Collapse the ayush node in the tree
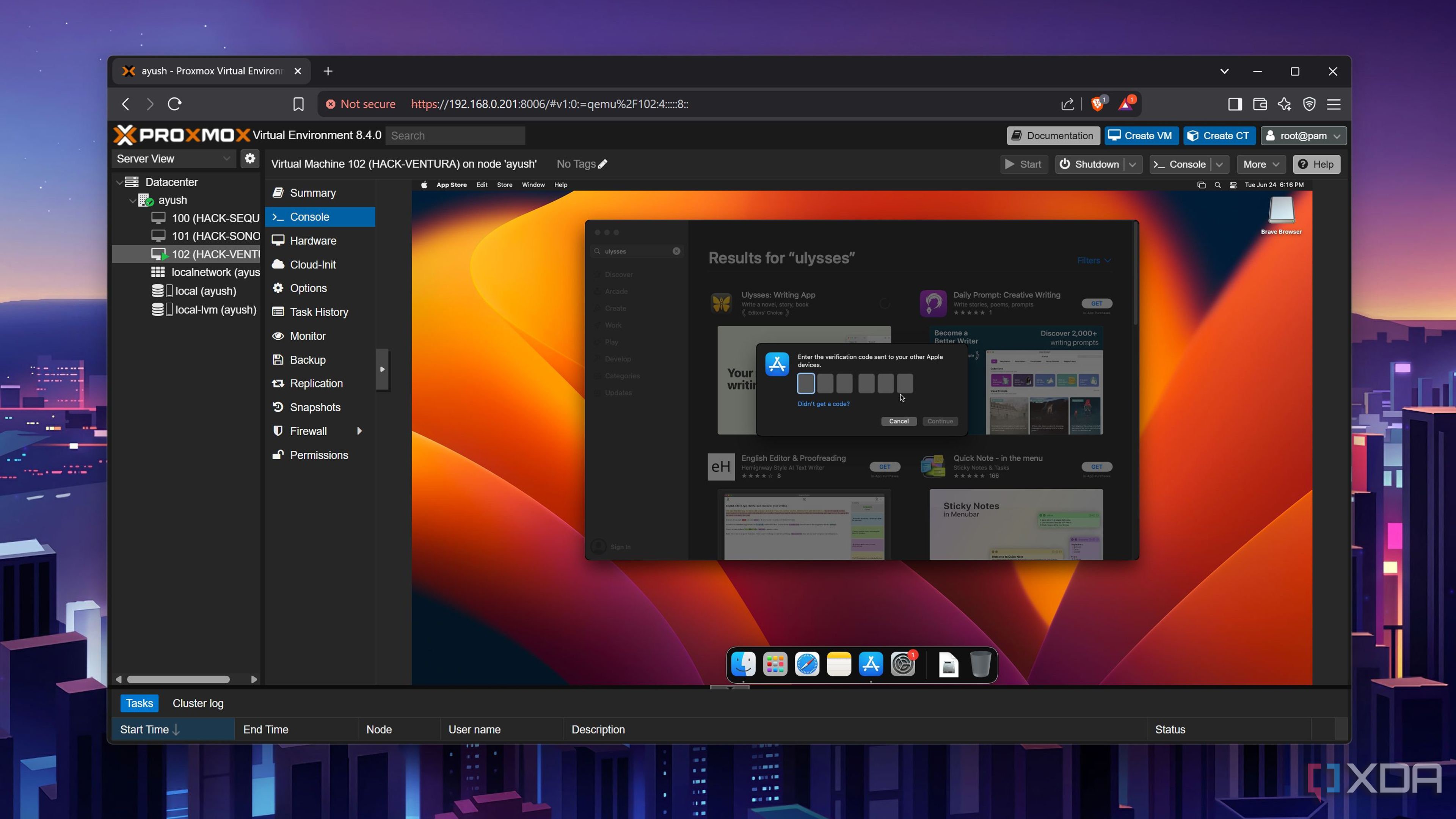The image size is (1456, 819). 133,201
